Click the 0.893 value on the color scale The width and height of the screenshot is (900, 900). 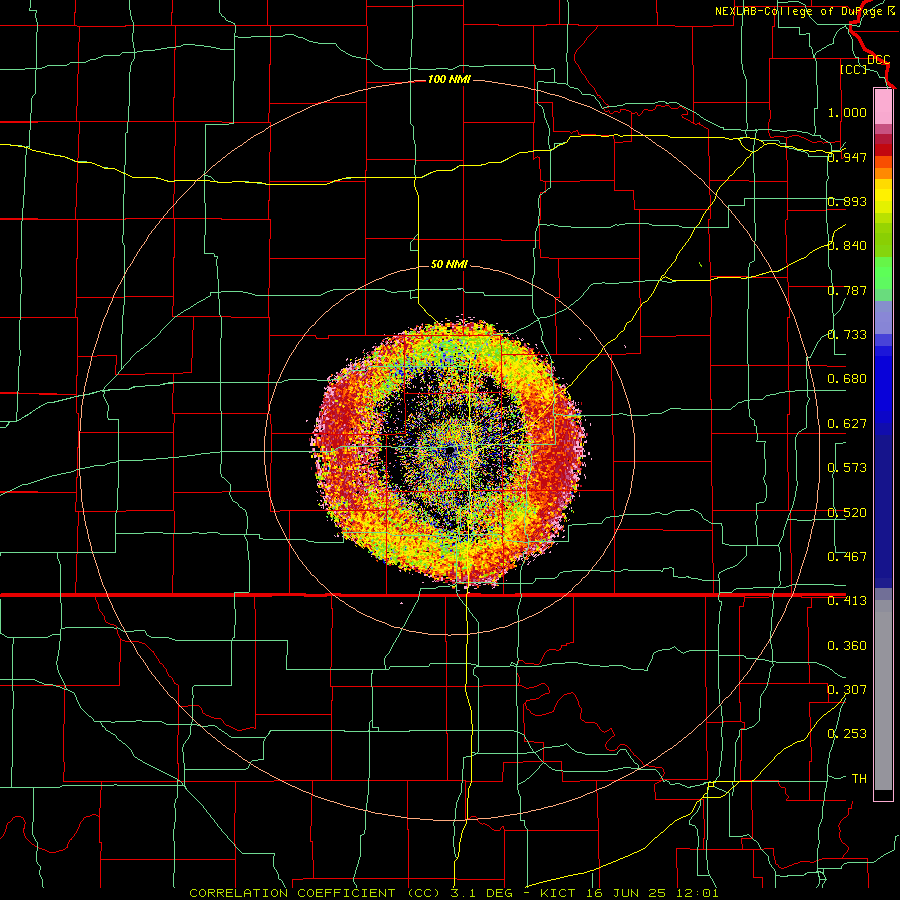click(x=847, y=201)
